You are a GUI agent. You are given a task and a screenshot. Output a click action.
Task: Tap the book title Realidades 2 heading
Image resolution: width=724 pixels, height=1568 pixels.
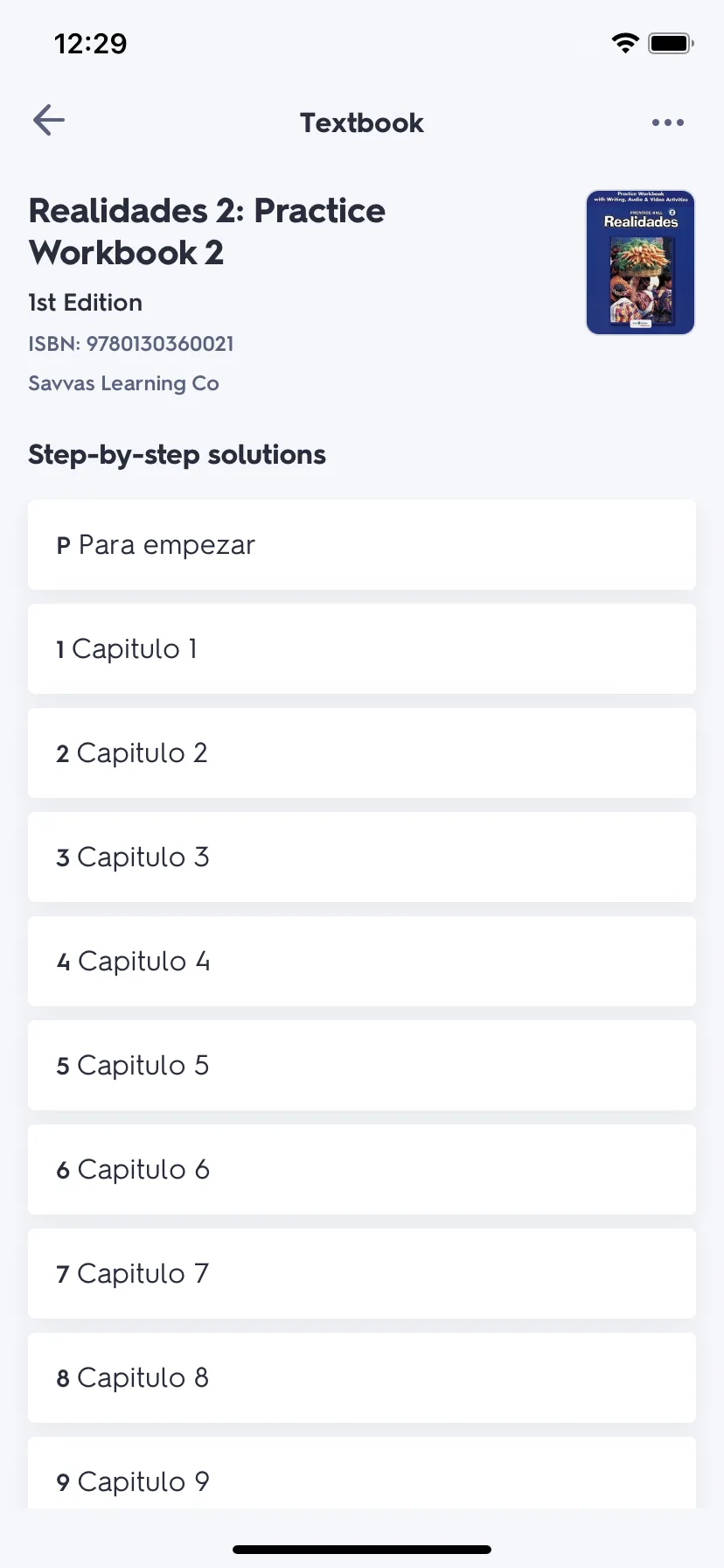coord(207,232)
